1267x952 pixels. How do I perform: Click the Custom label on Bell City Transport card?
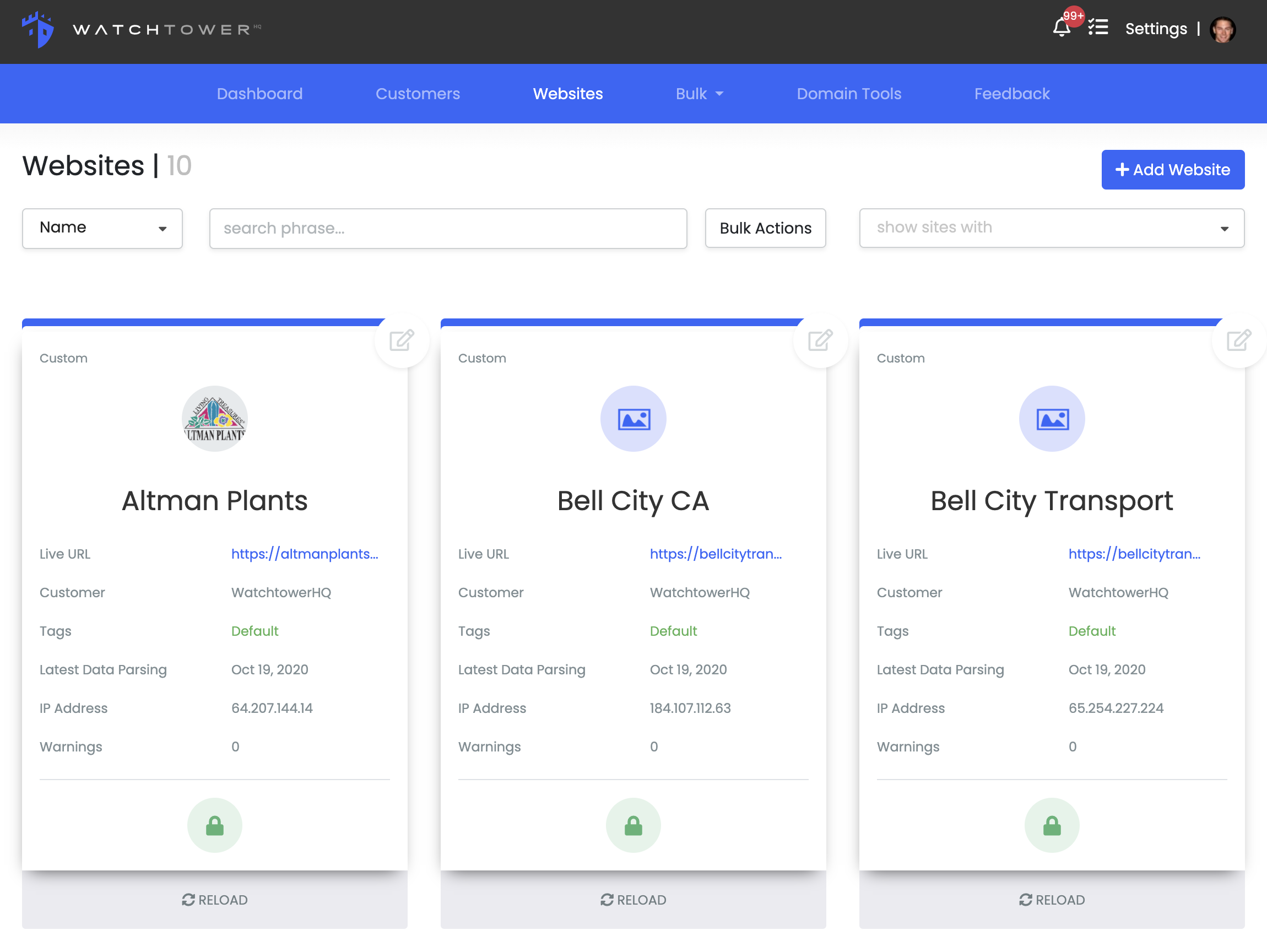(x=901, y=359)
